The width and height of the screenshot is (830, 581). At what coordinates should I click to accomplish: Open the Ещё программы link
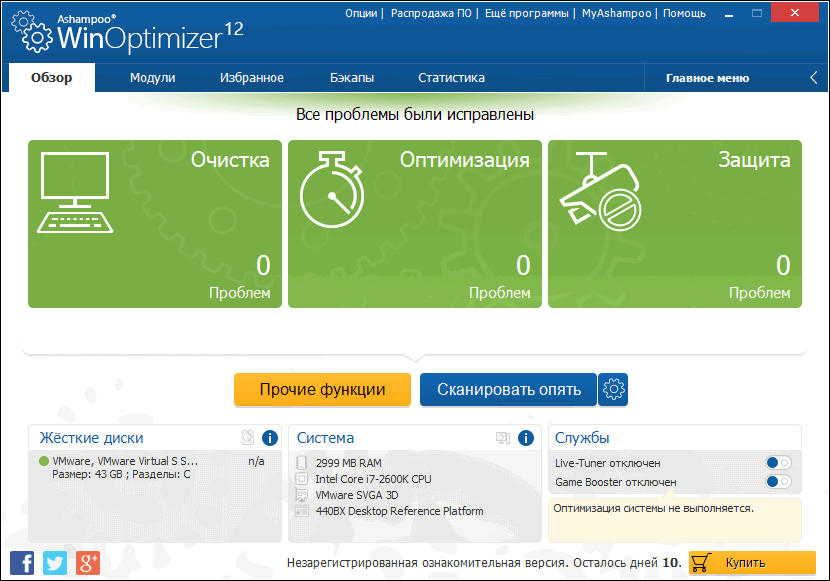[x=527, y=13]
